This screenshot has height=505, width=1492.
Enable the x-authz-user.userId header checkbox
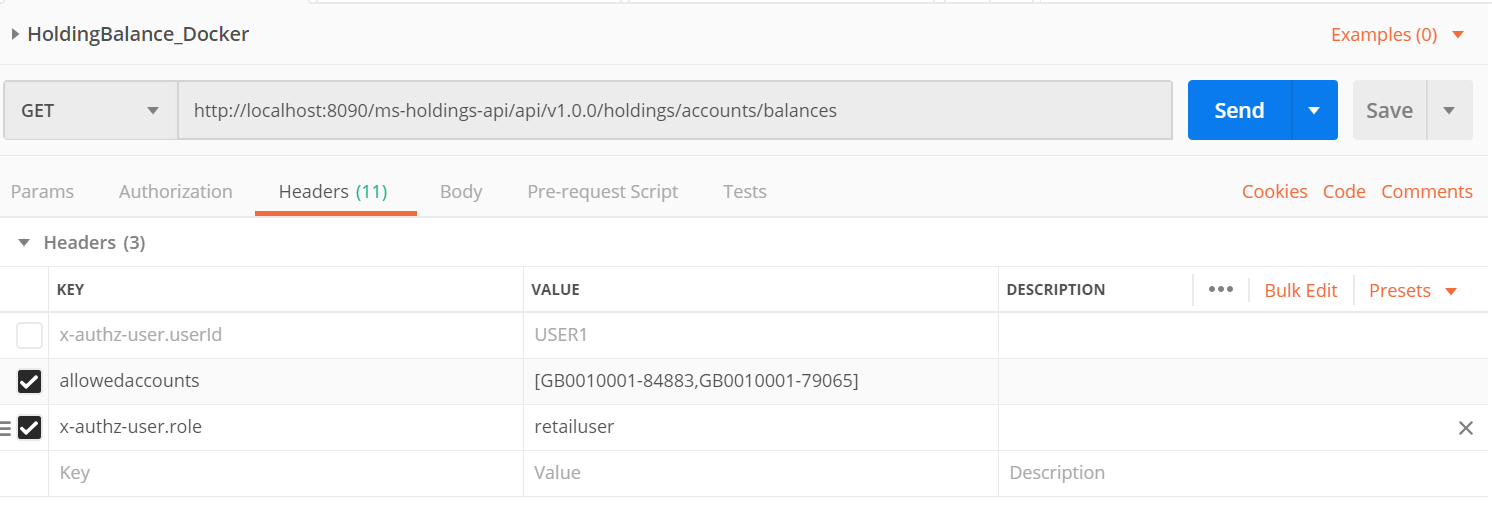point(30,335)
